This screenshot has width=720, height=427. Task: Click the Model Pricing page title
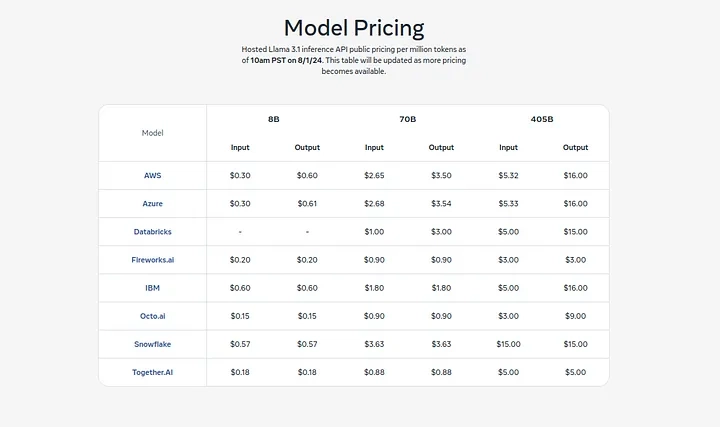tap(354, 27)
